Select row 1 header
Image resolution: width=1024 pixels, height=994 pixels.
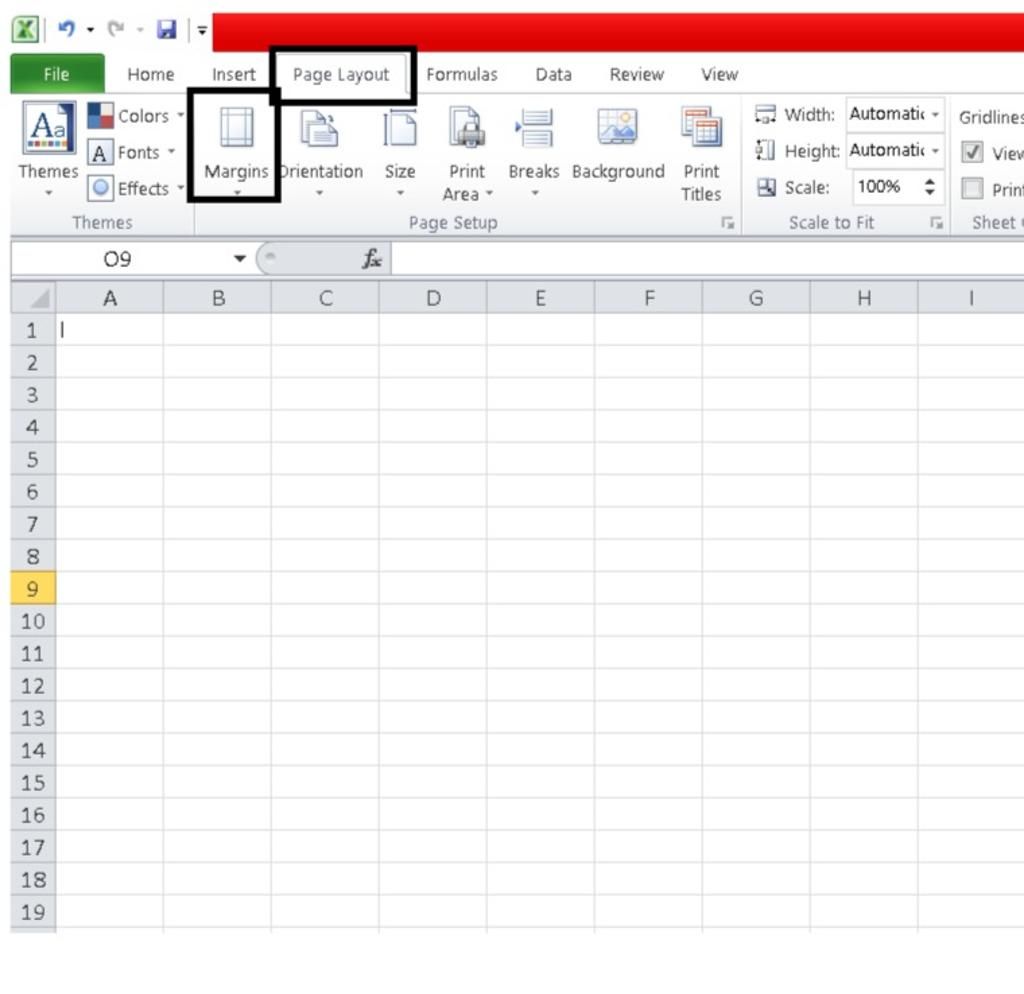33,330
